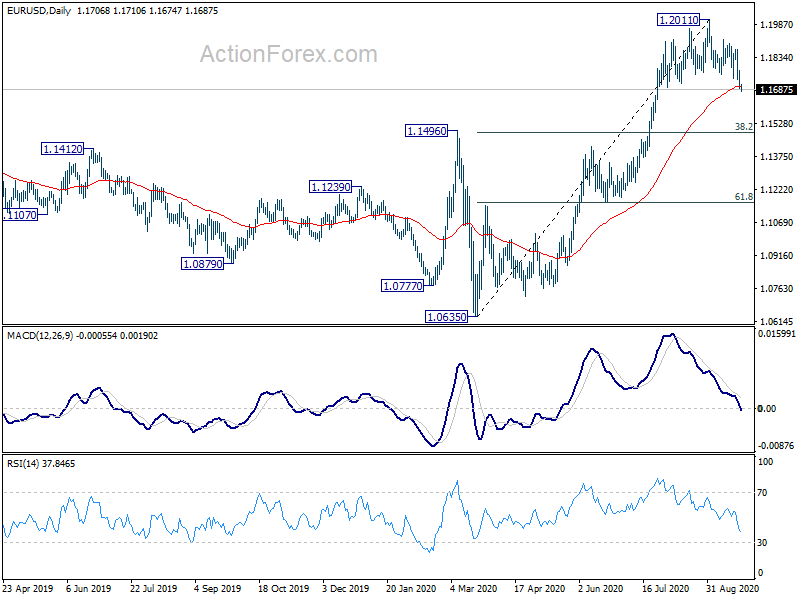The height and width of the screenshot is (600, 800).
Task: Click the MACD(12,26,9) indicator label
Action: click(x=40, y=336)
